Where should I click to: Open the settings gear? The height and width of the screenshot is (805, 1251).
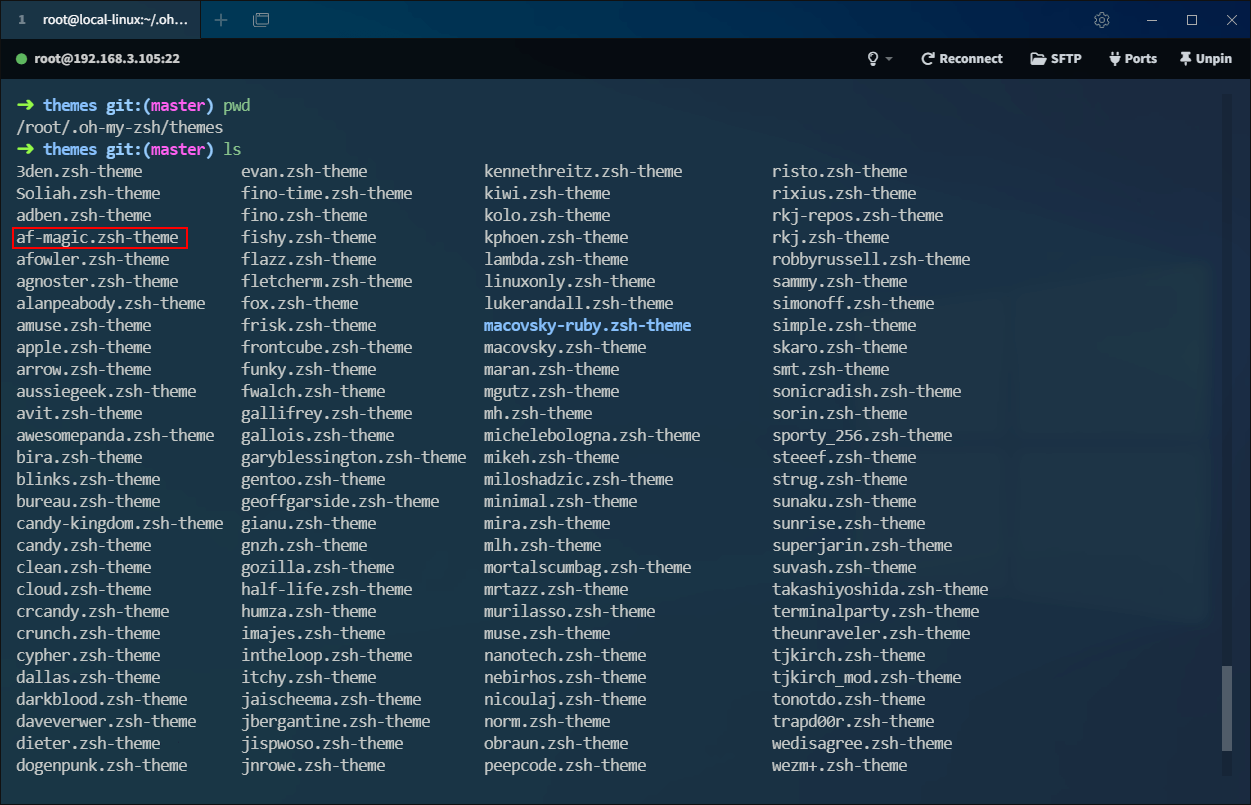1102,20
